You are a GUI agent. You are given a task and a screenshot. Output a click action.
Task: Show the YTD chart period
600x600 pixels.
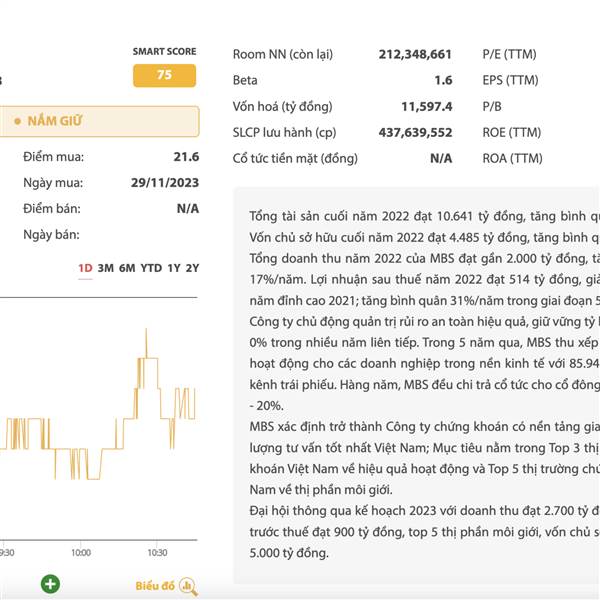151,268
